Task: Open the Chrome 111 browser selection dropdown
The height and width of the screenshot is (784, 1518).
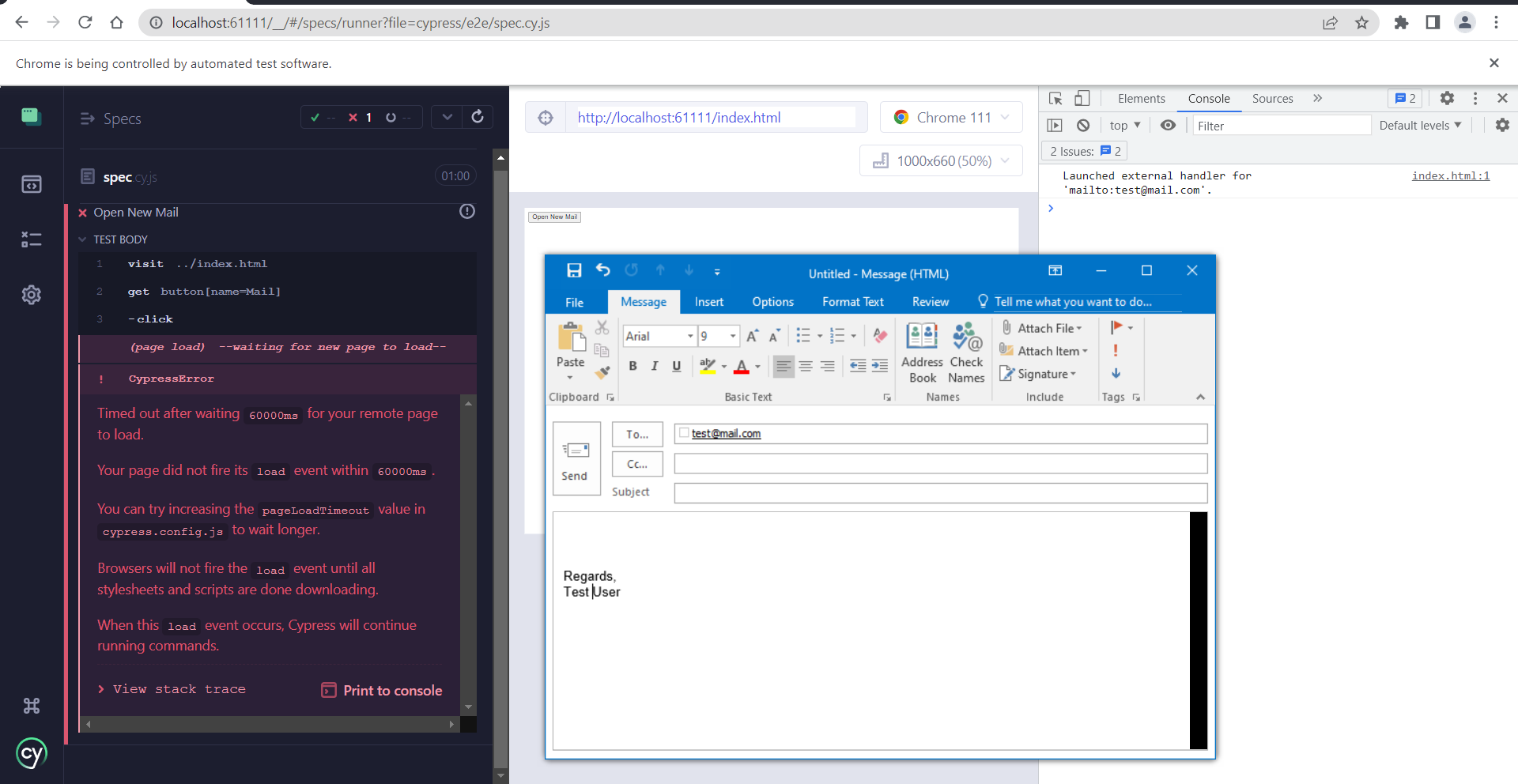Action: pyautogui.click(x=951, y=117)
